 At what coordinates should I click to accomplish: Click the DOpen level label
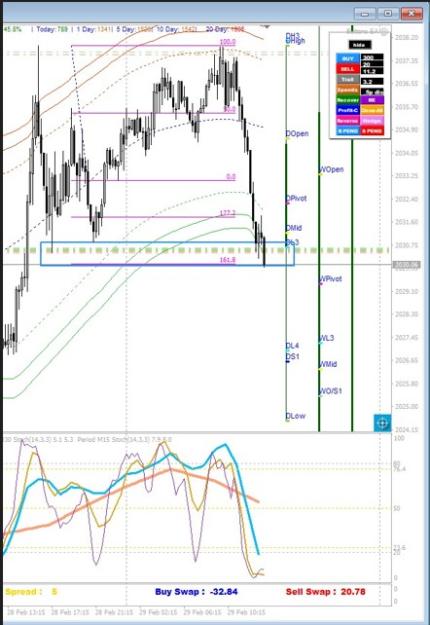[x=297, y=134]
